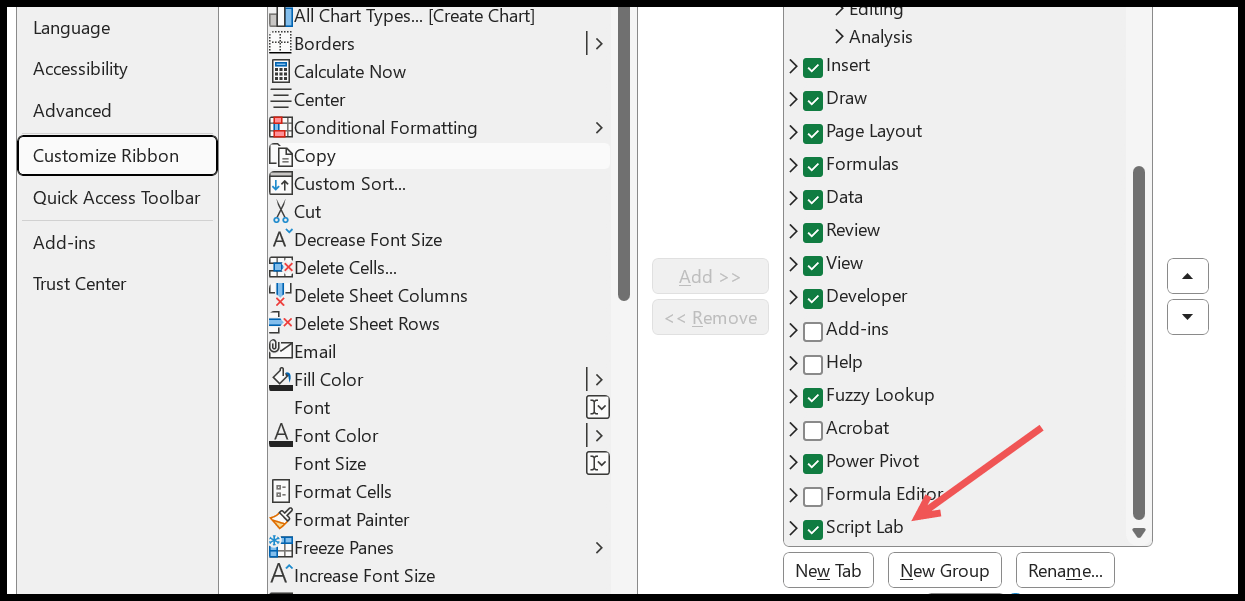Choose the Format Painter brush icon
The height and width of the screenshot is (601, 1245).
coord(280,520)
